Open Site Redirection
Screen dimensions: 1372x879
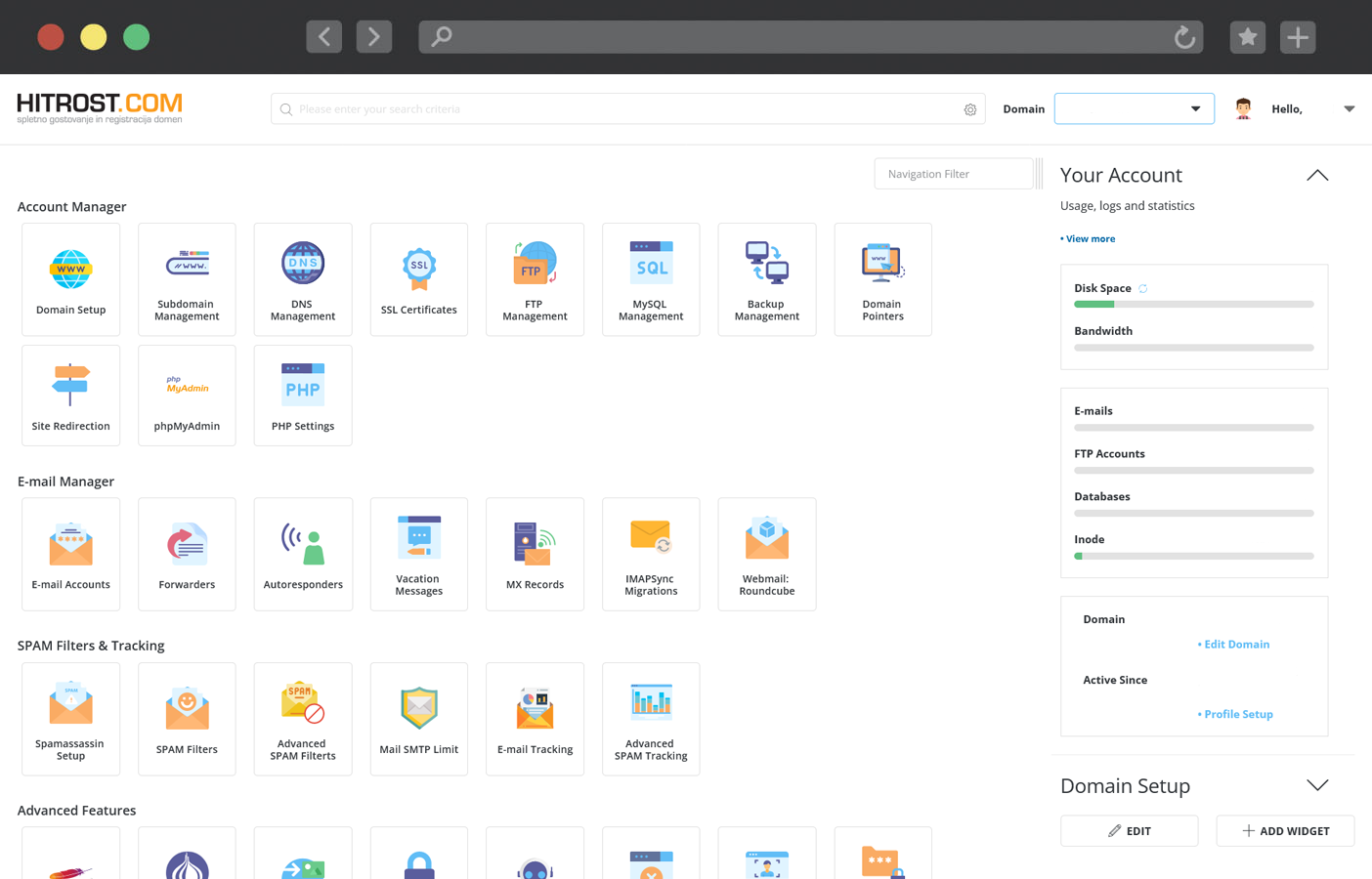70,396
